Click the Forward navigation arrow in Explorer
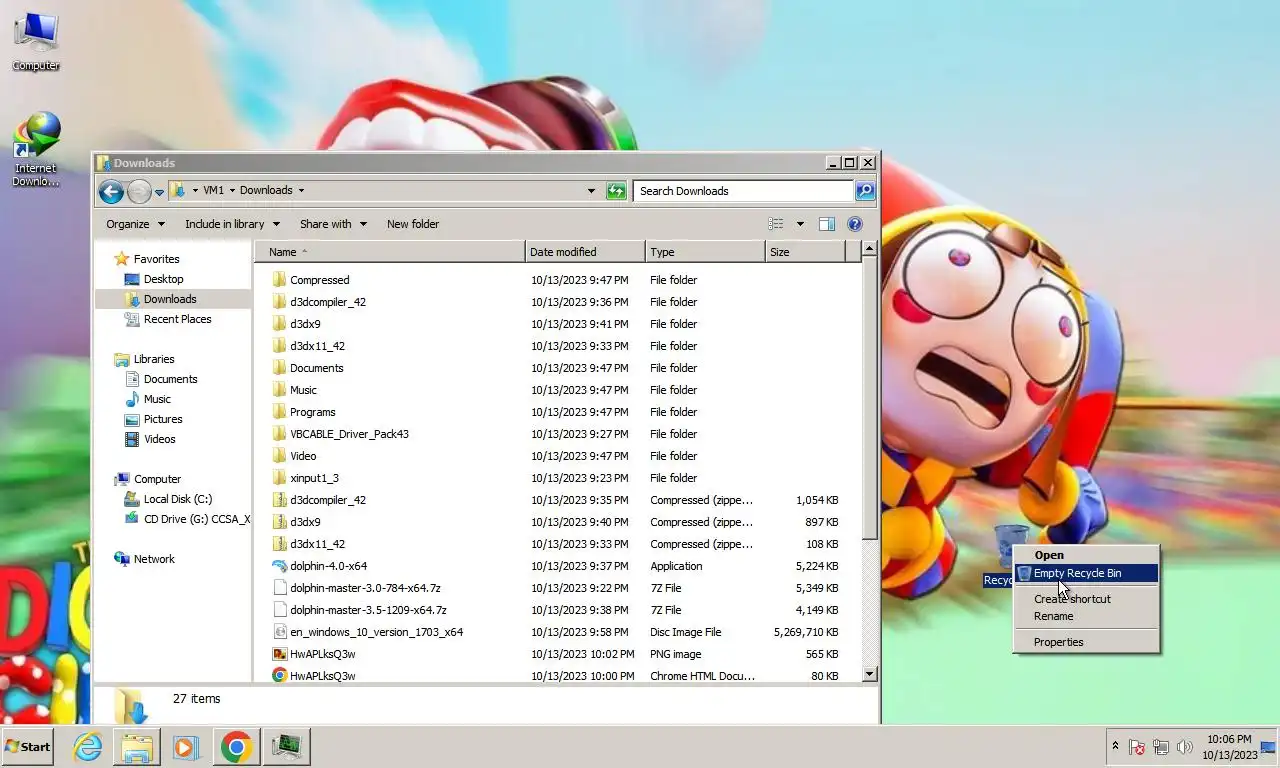 click(x=139, y=191)
